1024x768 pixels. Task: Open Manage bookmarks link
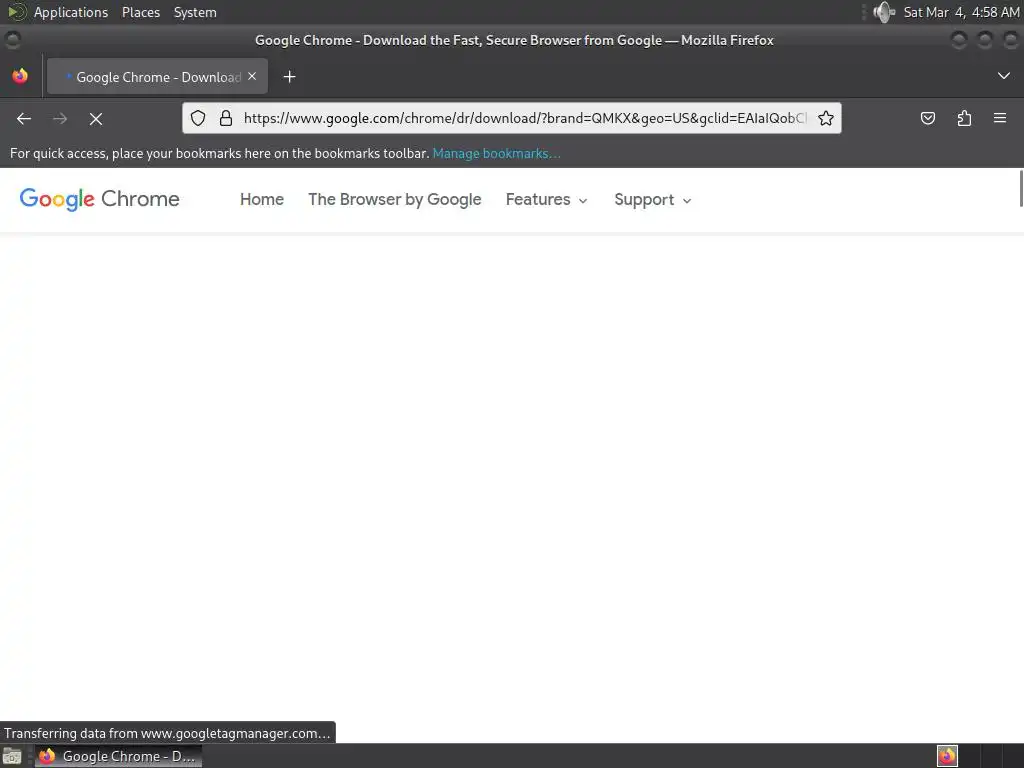click(x=496, y=153)
